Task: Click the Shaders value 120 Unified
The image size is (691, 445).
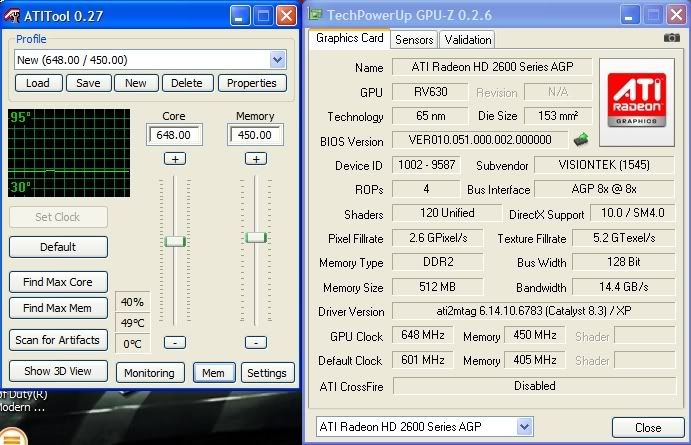Action: click(x=447, y=213)
